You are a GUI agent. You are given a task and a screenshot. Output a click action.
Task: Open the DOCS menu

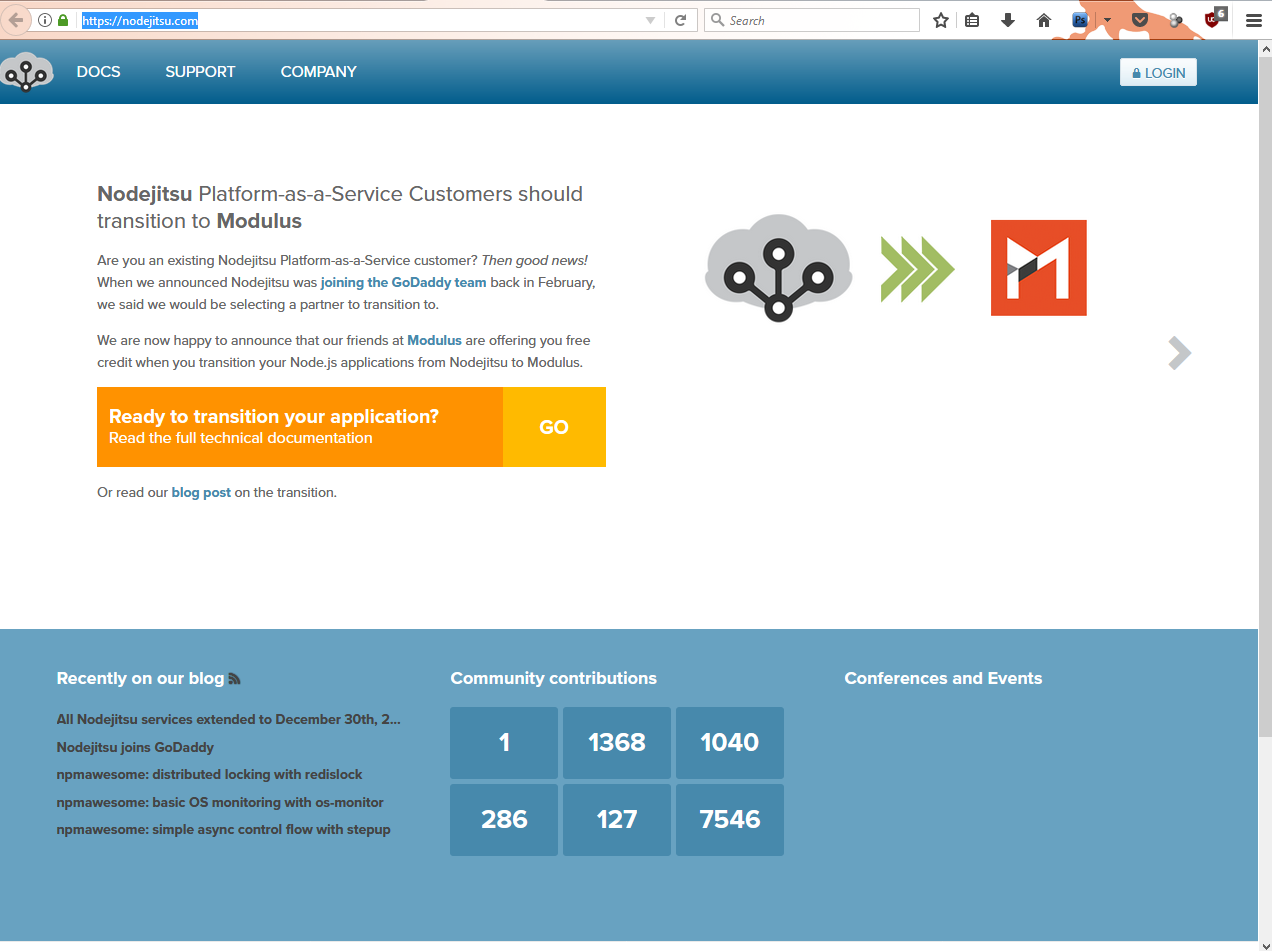click(x=98, y=72)
